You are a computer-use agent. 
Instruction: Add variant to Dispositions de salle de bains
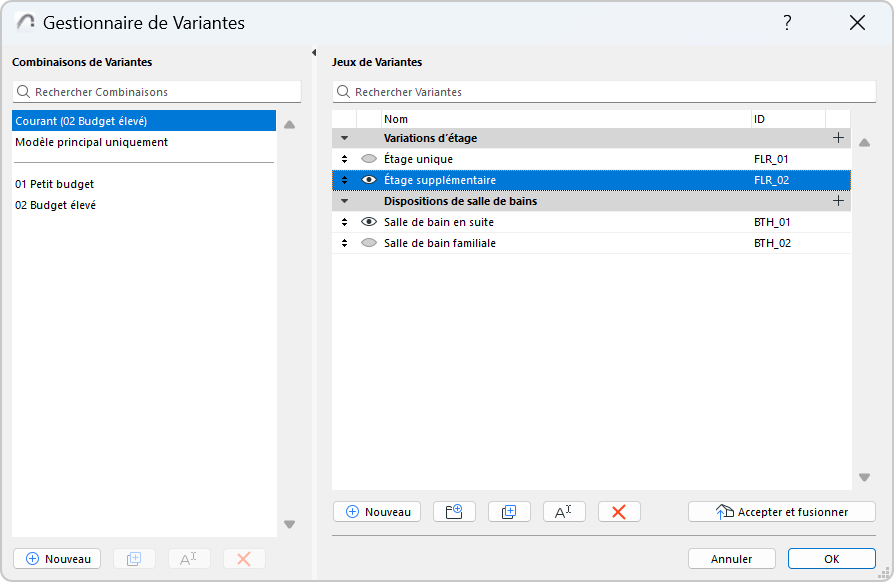pyautogui.click(x=838, y=201)
